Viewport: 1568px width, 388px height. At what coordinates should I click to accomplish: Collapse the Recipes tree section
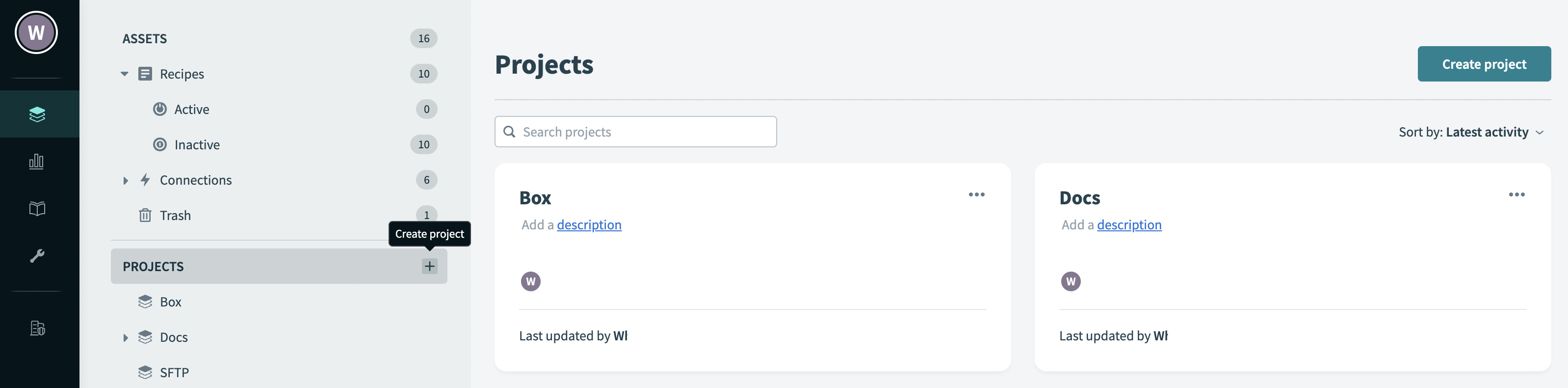pyautogui.click(x=125, y=74)
